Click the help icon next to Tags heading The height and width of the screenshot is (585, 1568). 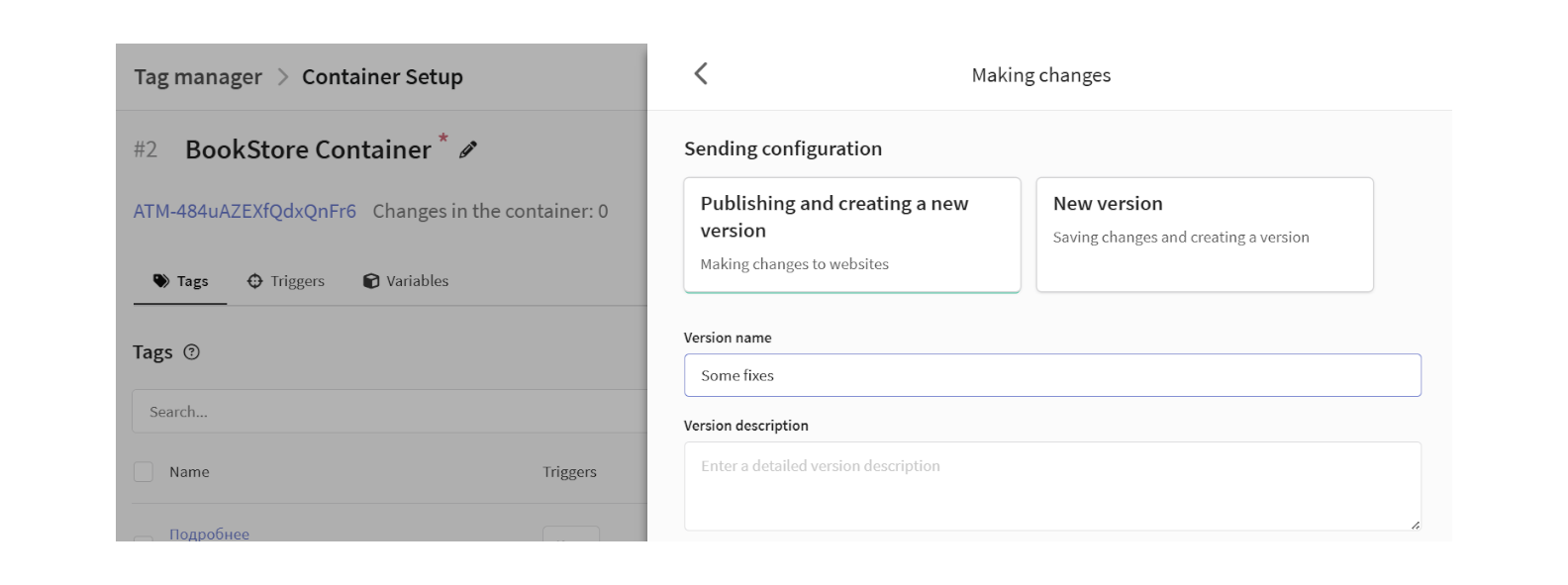coord(192,352)
